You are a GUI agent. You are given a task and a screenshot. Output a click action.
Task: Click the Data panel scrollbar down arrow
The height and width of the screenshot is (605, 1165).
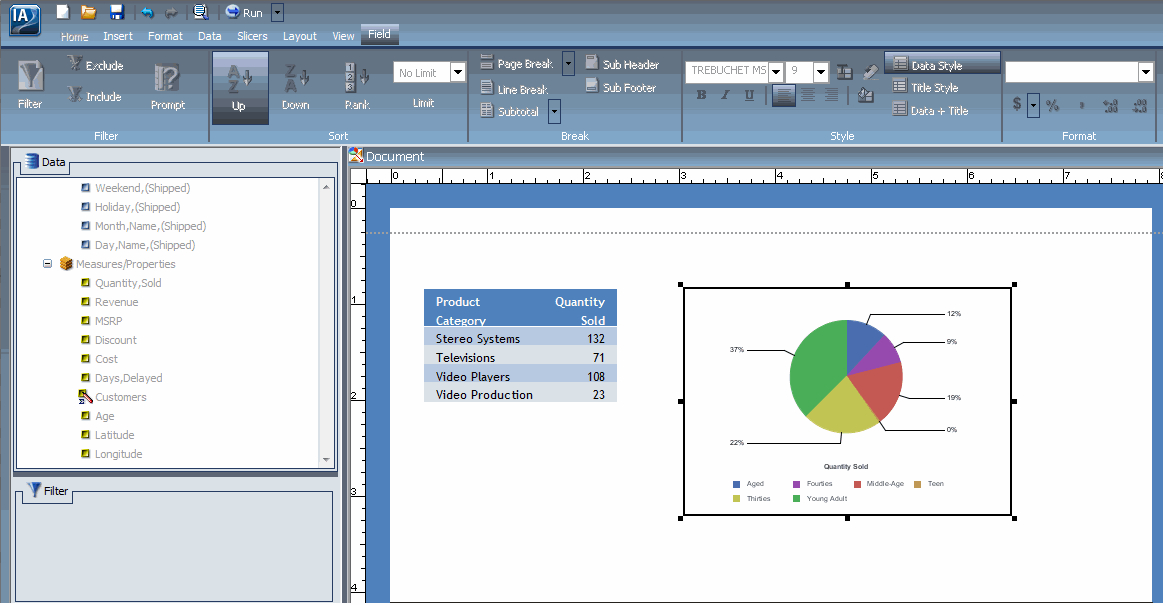(326, 460)
